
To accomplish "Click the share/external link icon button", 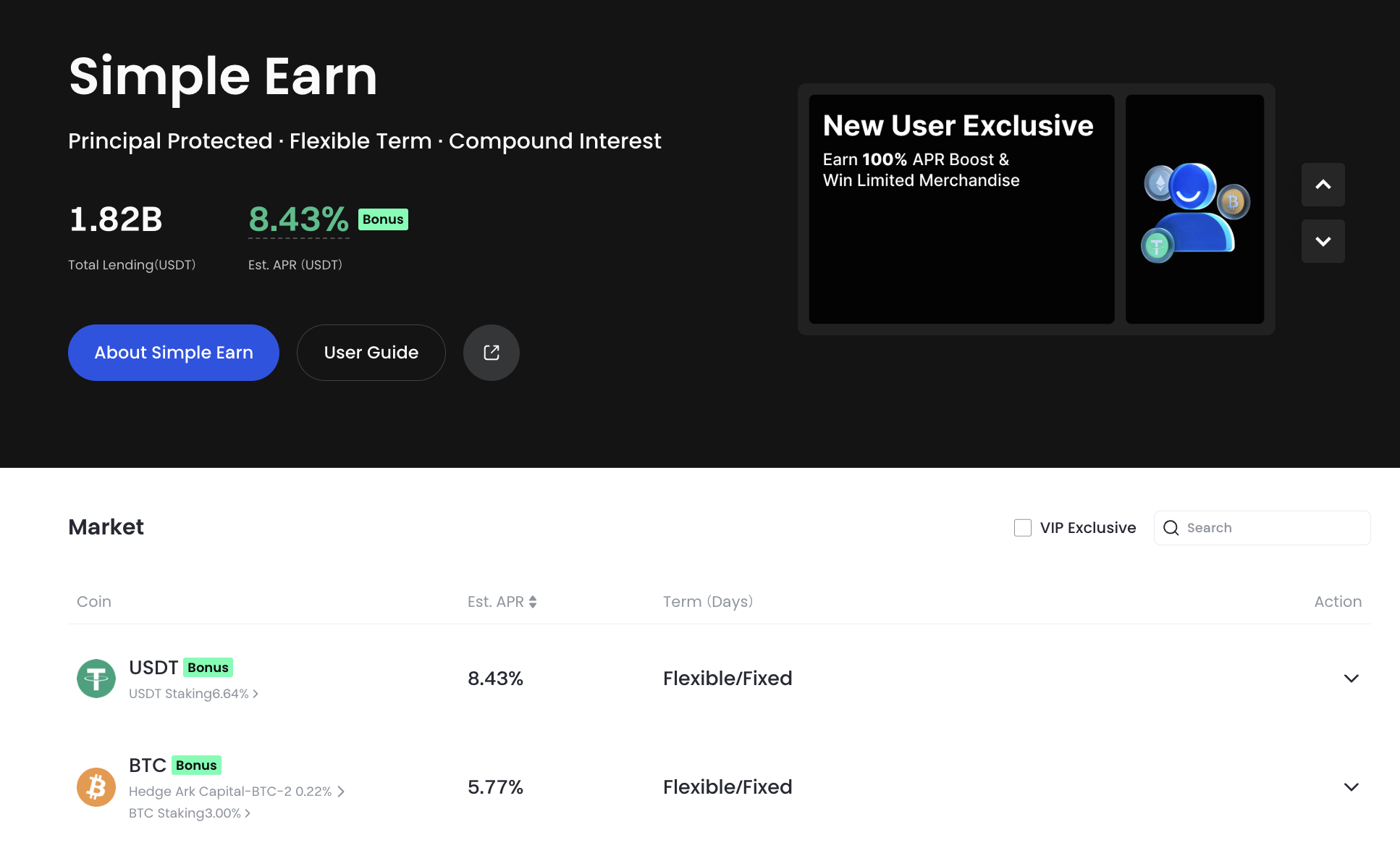I will click(x=491, y=353).
